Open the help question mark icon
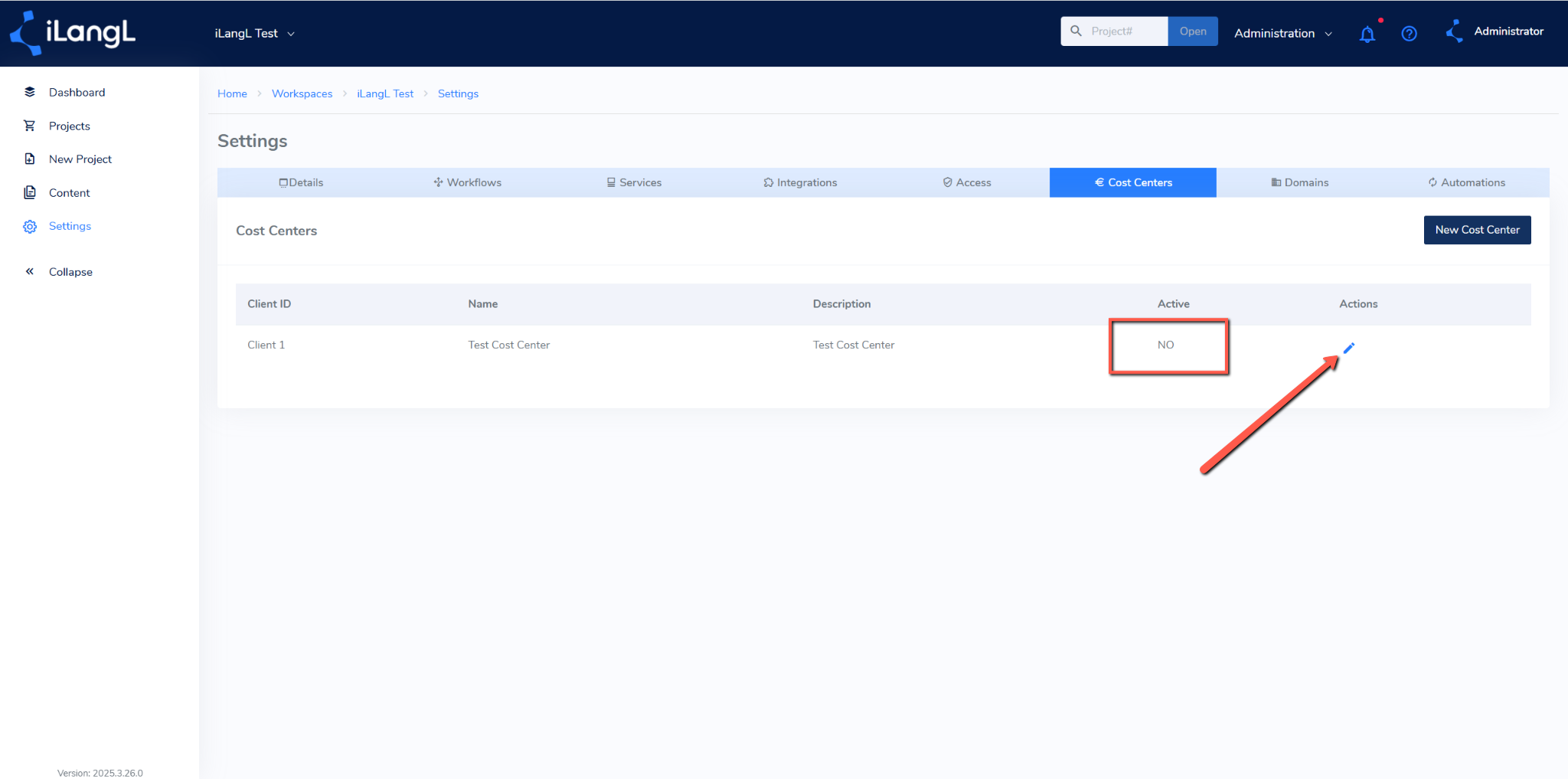The height and width of the screenshot is (779, 1568). 1409,34
